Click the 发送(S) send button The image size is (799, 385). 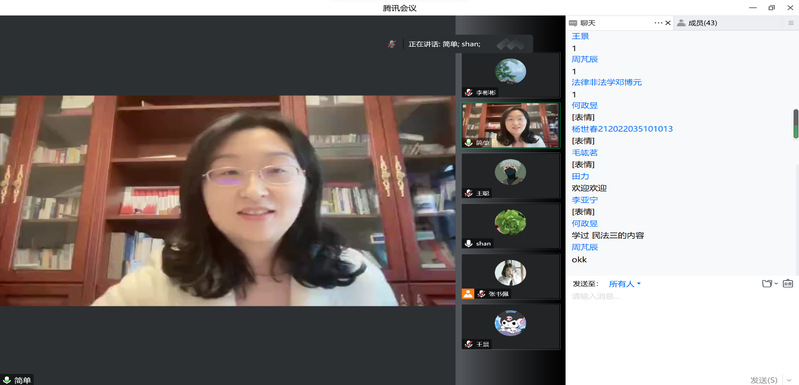coord(763,380)
